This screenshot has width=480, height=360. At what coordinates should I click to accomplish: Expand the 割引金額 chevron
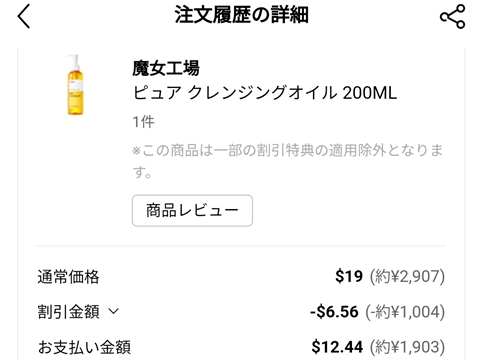pos(114,312)
